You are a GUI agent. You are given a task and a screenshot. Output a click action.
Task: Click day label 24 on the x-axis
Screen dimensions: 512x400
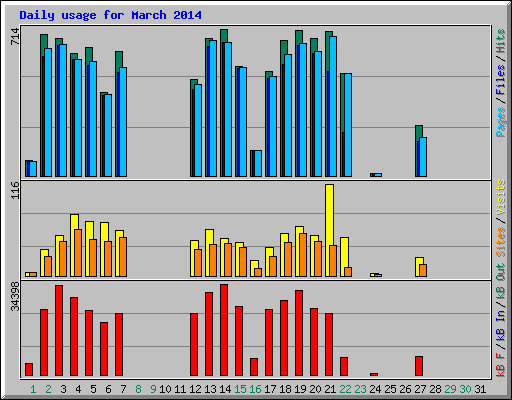pos(375,389)
